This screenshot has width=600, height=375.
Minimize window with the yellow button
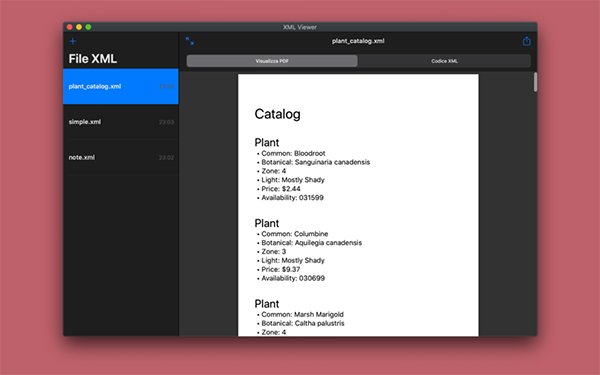[79, 27]
